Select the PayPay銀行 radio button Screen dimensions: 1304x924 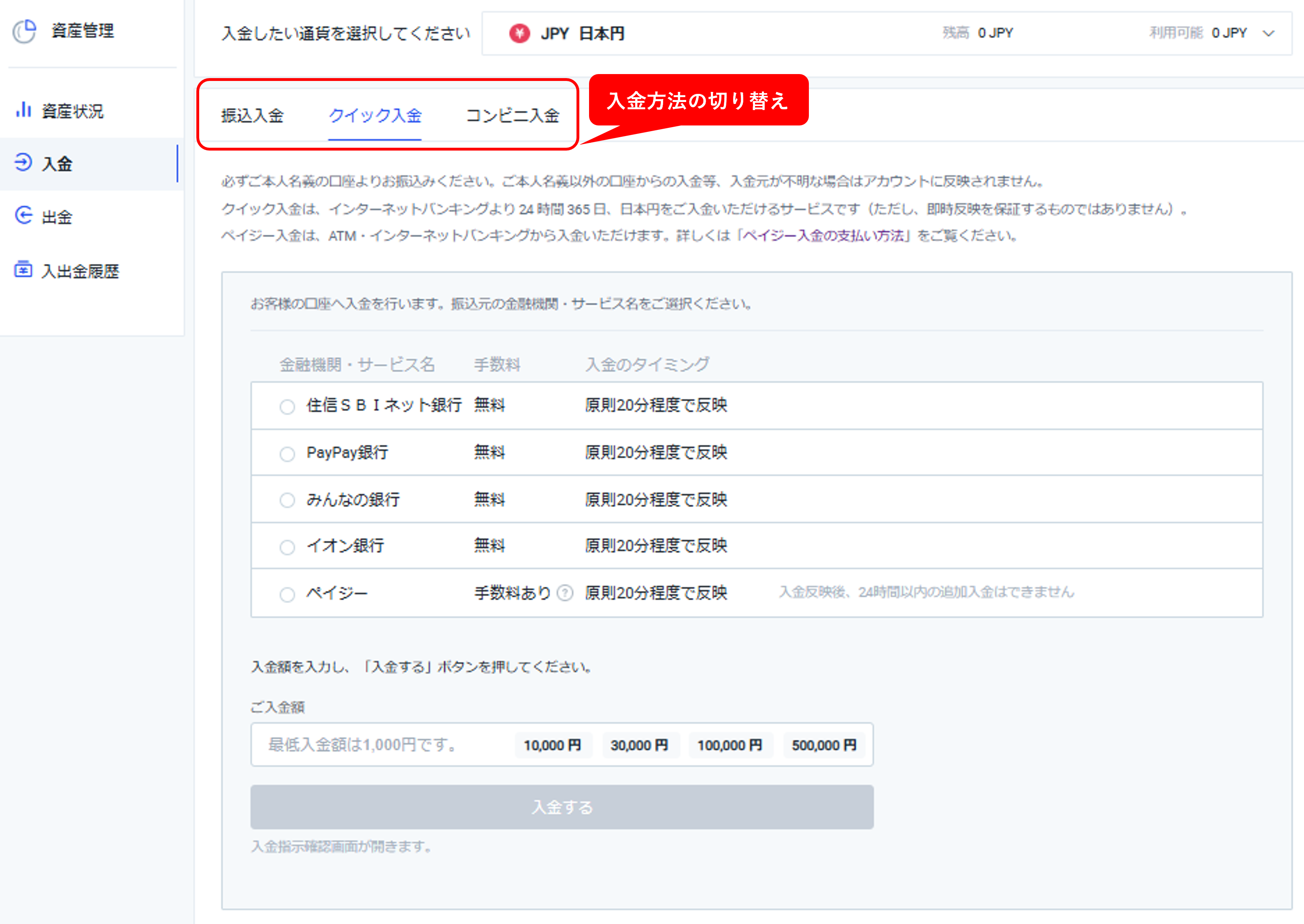287,454
